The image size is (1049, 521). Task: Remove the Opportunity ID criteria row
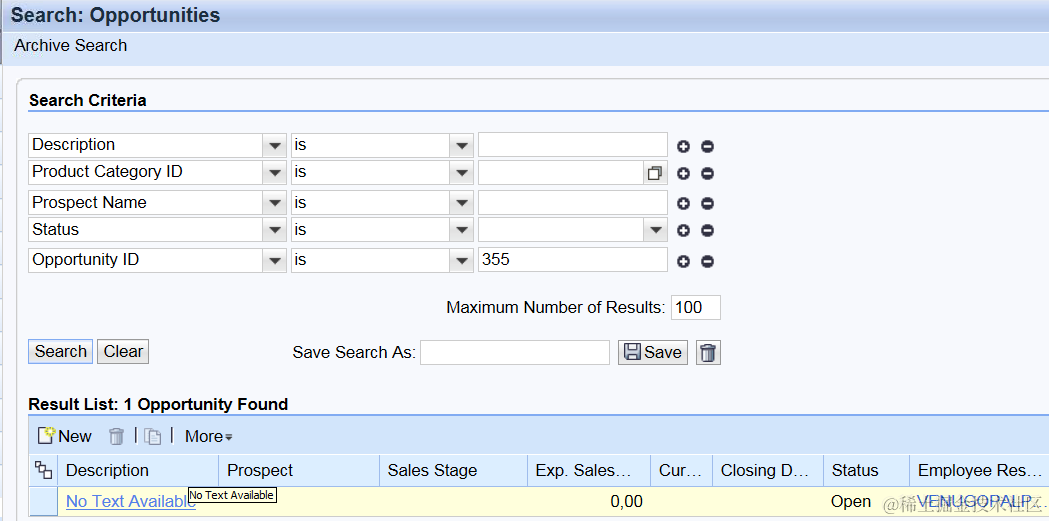(707, 262)
